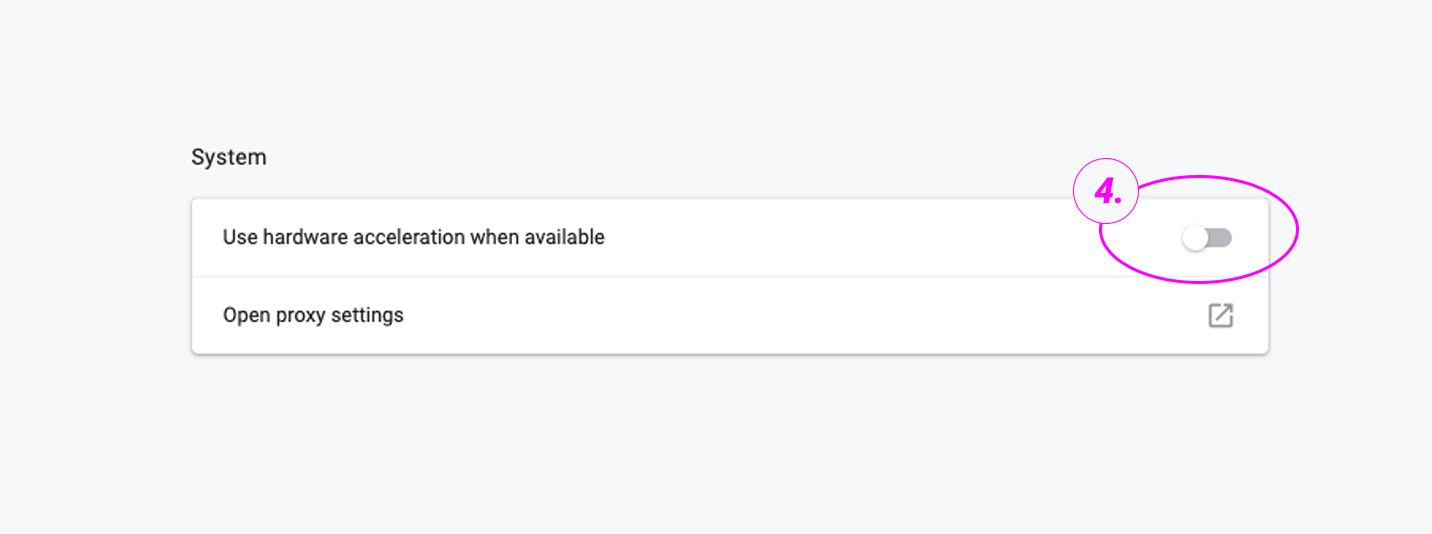Click the "Use hardware acceleration when available" label
The width and height of the screenshot is (1432, 534).
click(413, 238)
